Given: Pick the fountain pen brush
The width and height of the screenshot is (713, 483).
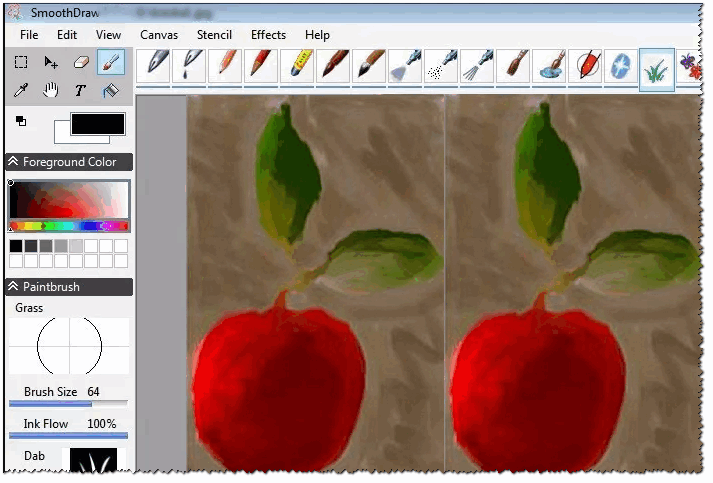Looking at the screenshot, I should [154, 66].
